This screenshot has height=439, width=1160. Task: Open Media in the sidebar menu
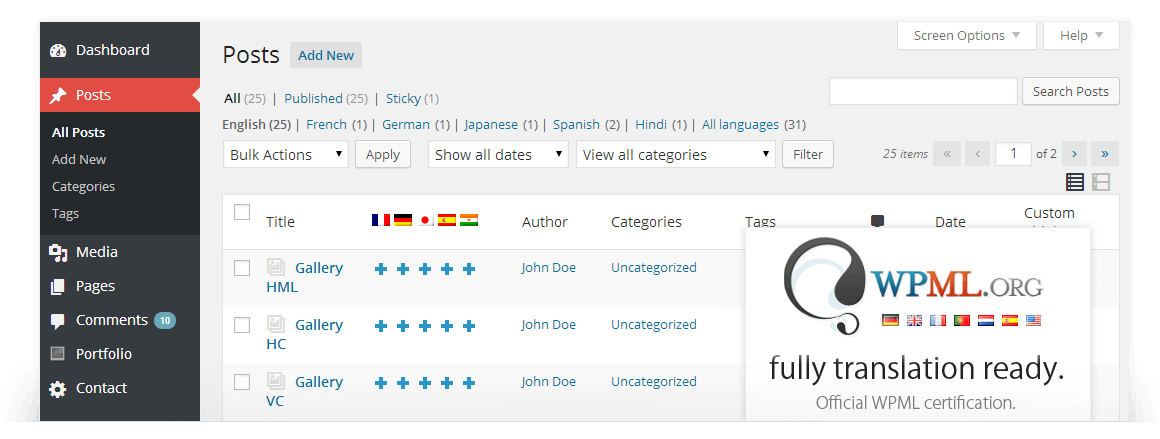tap(97, 252)
